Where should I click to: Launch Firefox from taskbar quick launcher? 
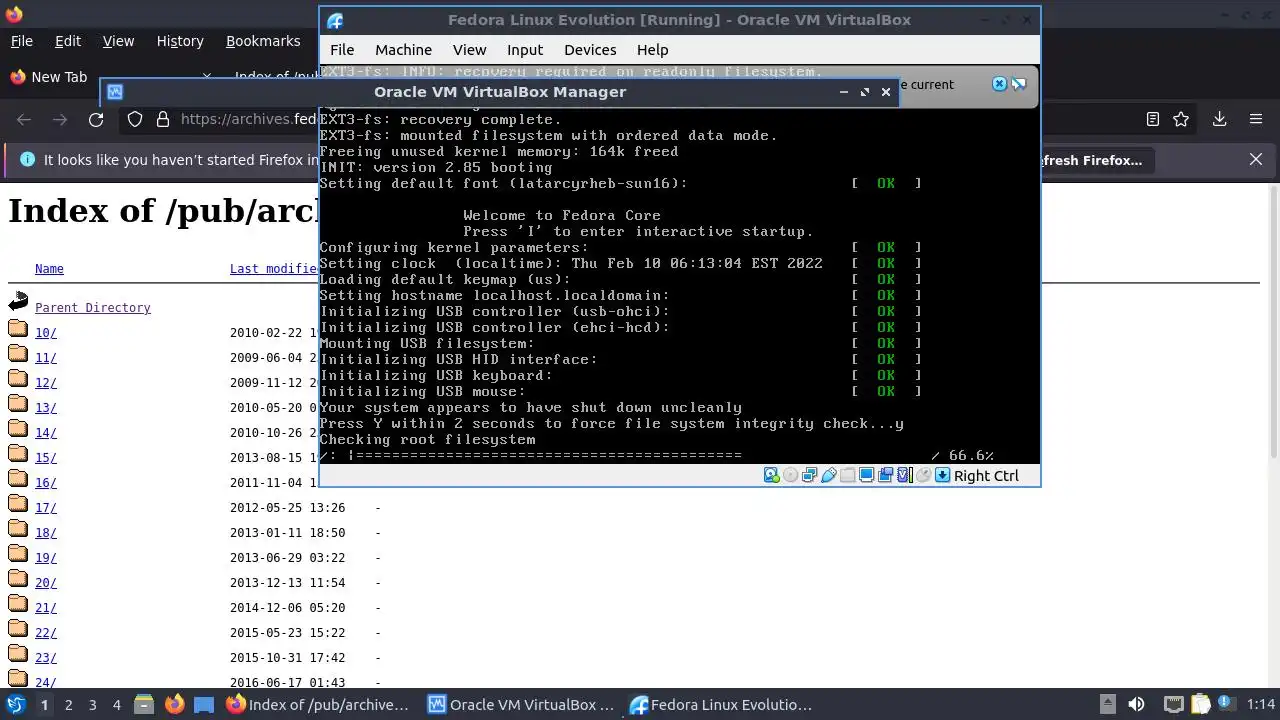[x=174, y=704]
